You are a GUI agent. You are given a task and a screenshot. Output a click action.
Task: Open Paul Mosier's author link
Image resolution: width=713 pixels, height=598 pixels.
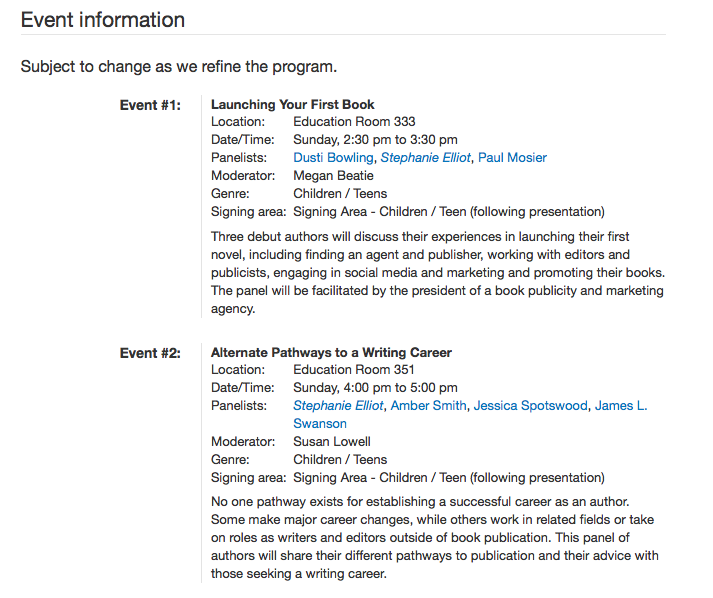tap(512, 158)
